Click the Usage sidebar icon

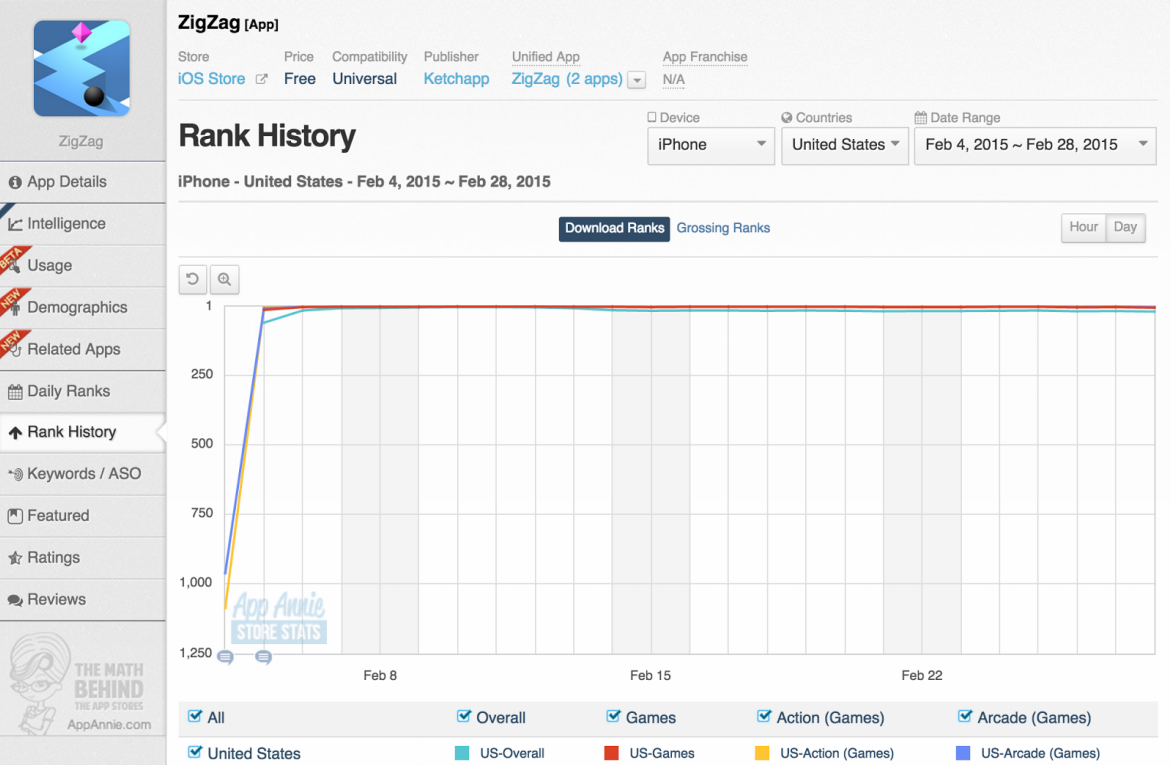point(15,266)
